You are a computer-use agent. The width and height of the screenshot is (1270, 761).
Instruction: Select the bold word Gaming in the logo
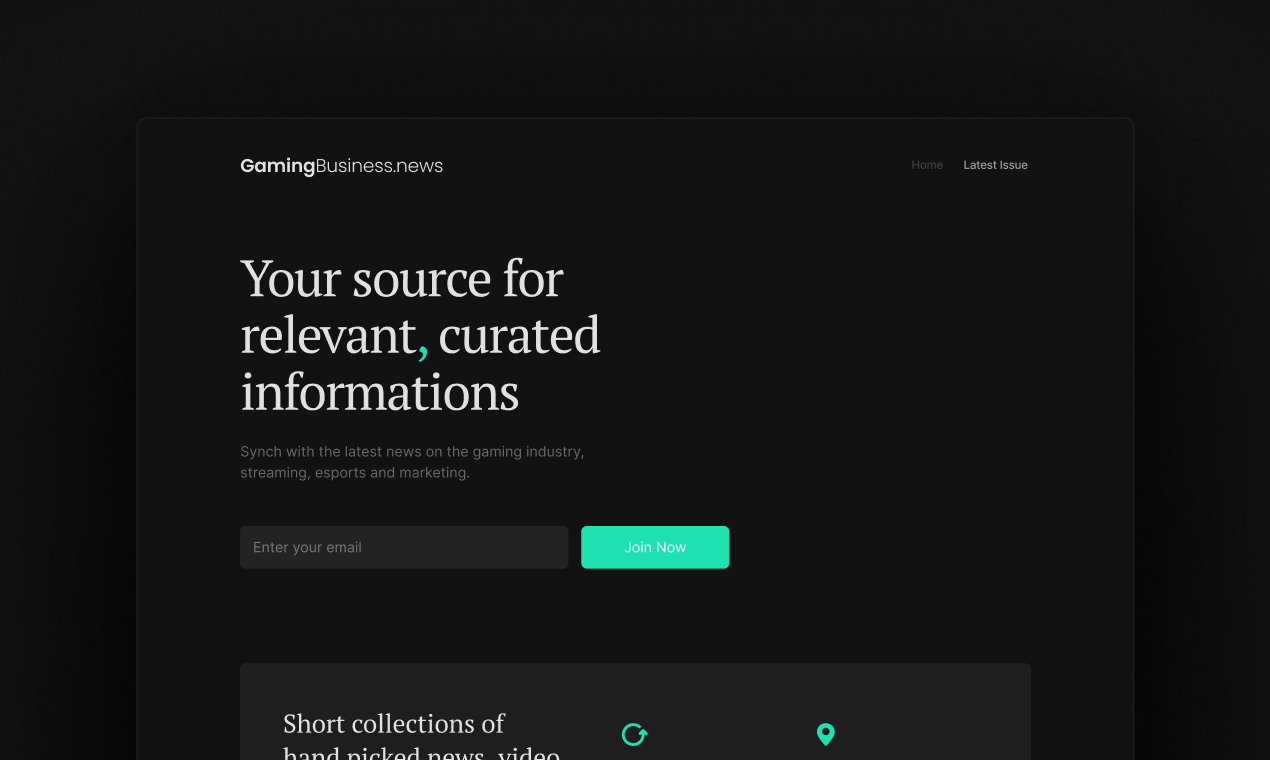tap(276, 165)
